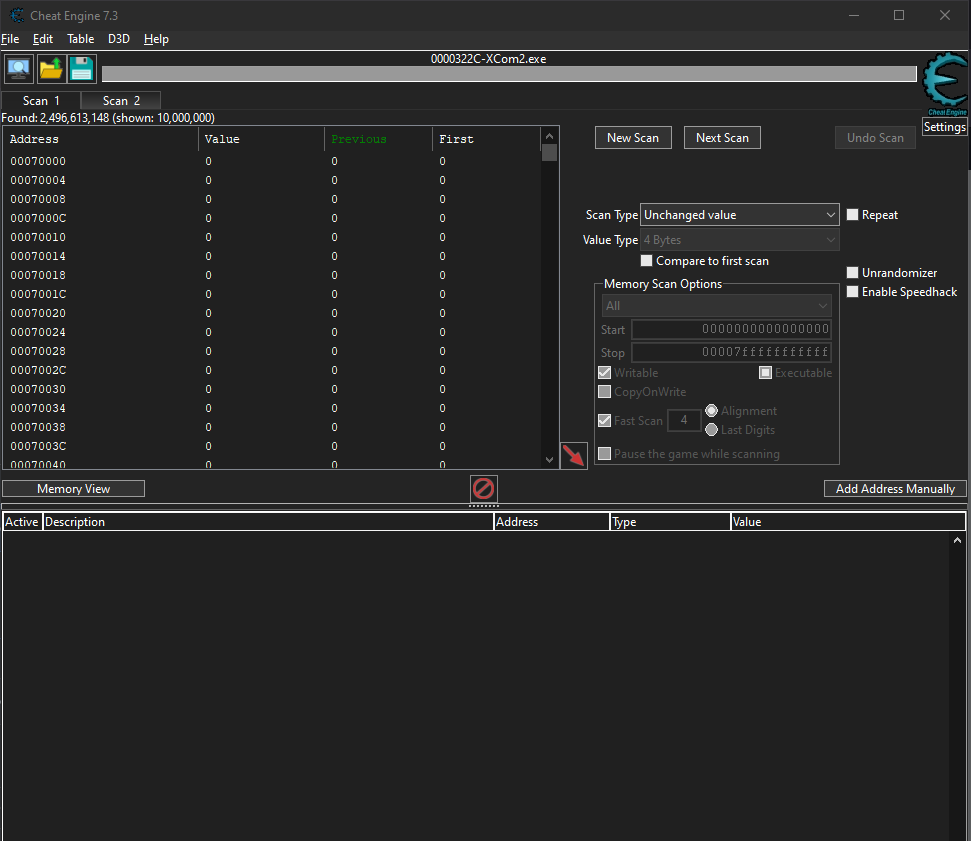Open Cheat Engine Settings
The width and height of the screenshot is (971, 841).
pos(944,126)
